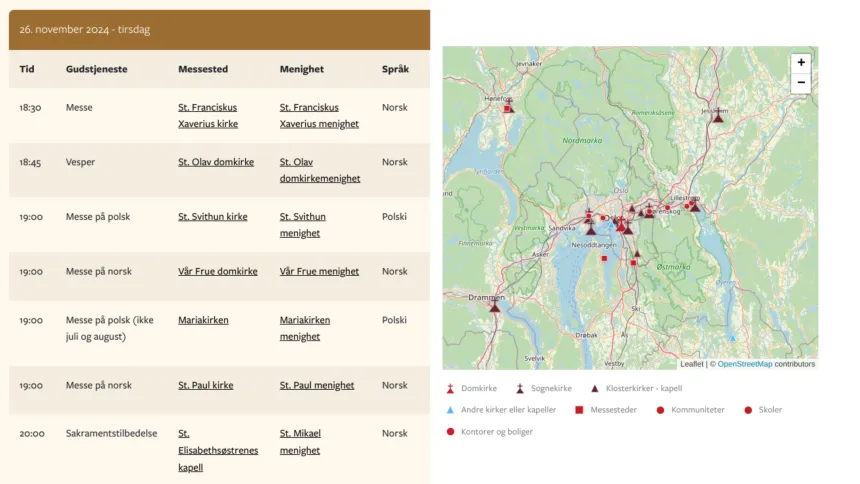Click the Domkirke legend label

[479, 389]
